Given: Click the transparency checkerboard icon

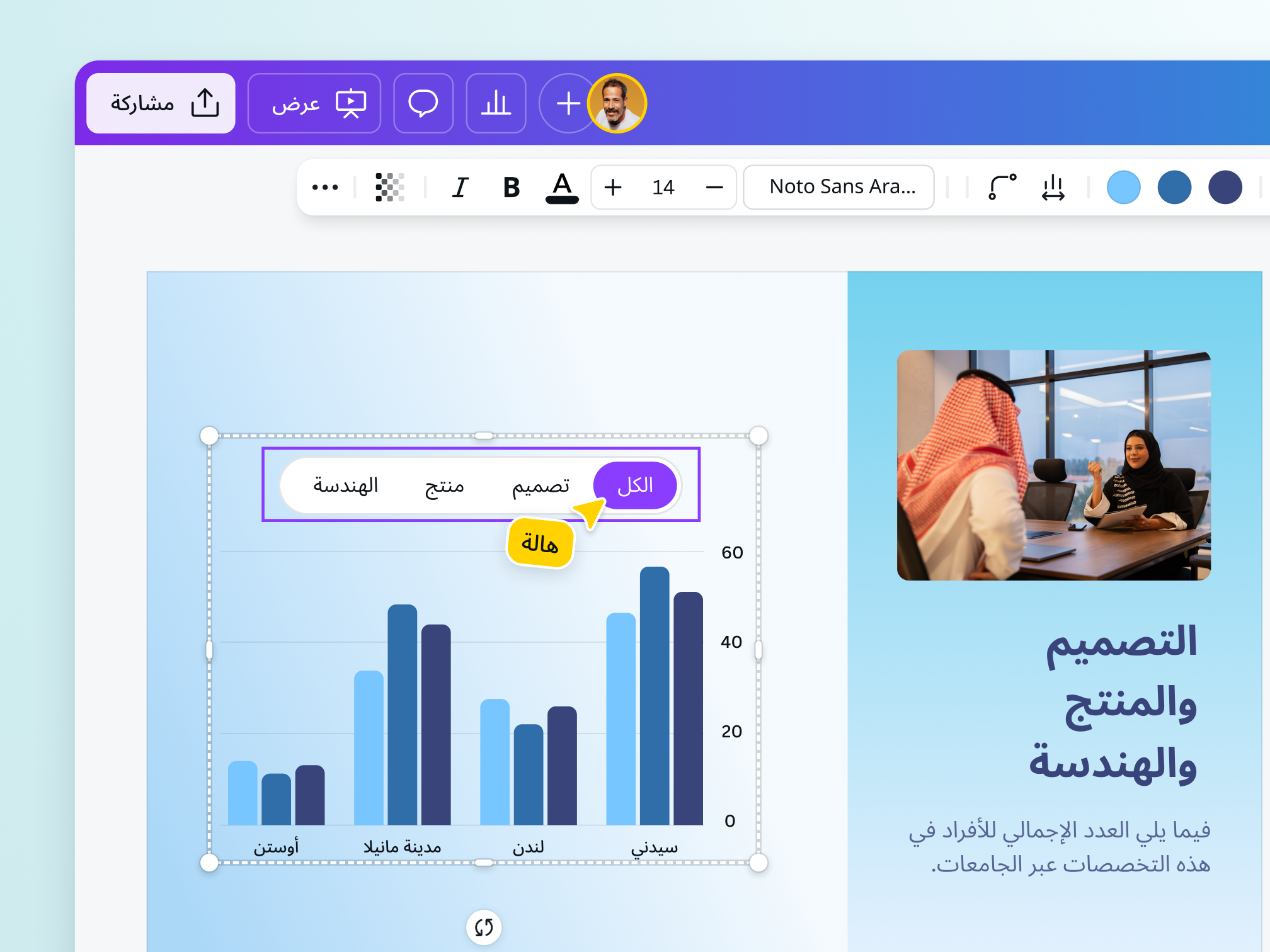Looking at the screenshot, I should pos(390,187).
